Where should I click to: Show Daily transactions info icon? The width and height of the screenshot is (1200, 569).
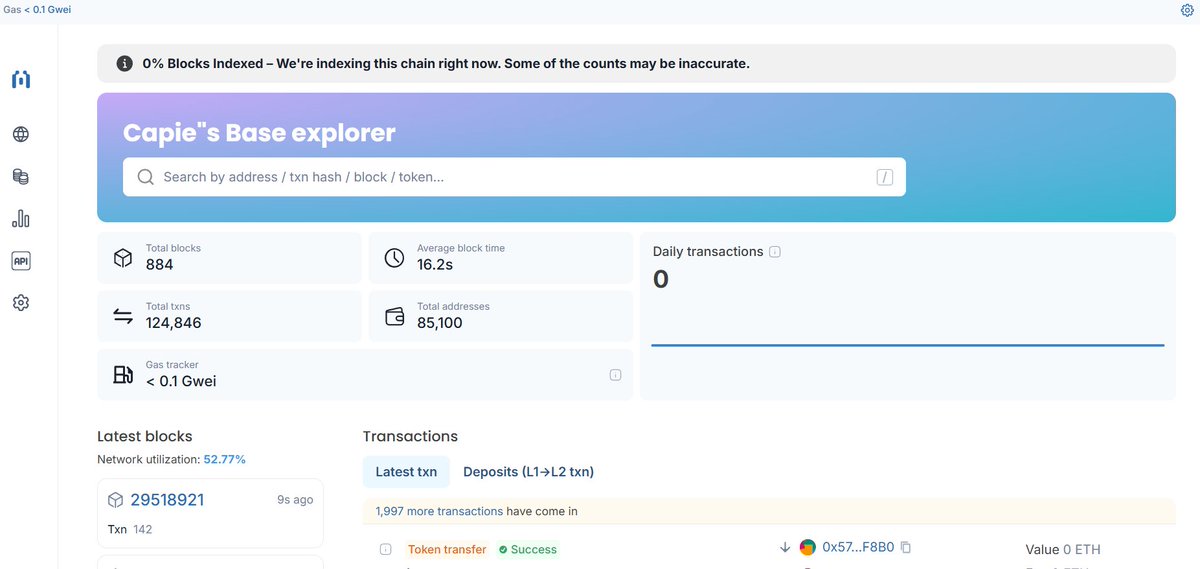tap(775, 252)
